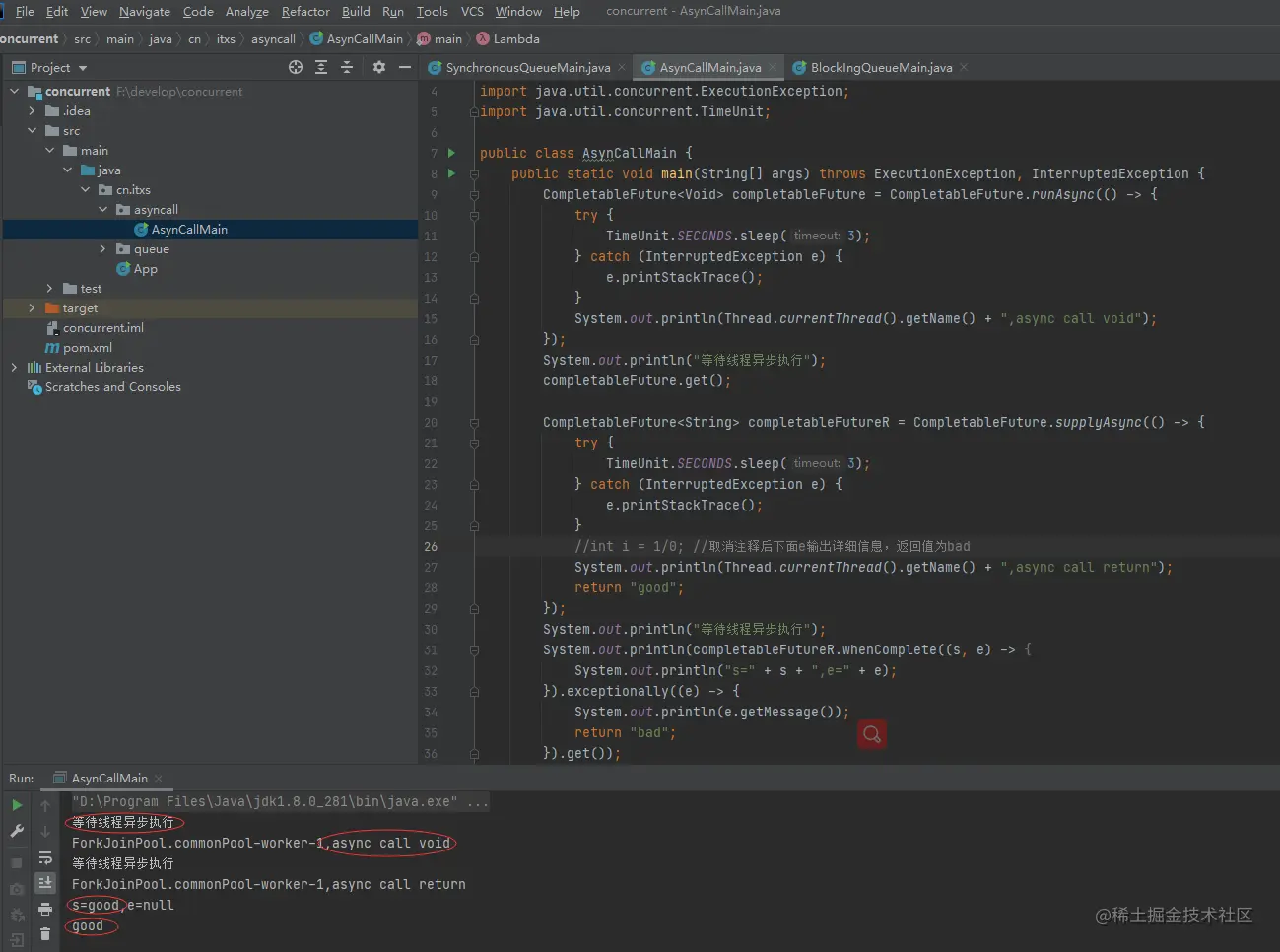This screenshot has width=1280, height=952.
Task: Close the SynchronousQueueMain.java tab
Action: pyautogui.click(x=622, y=67)
